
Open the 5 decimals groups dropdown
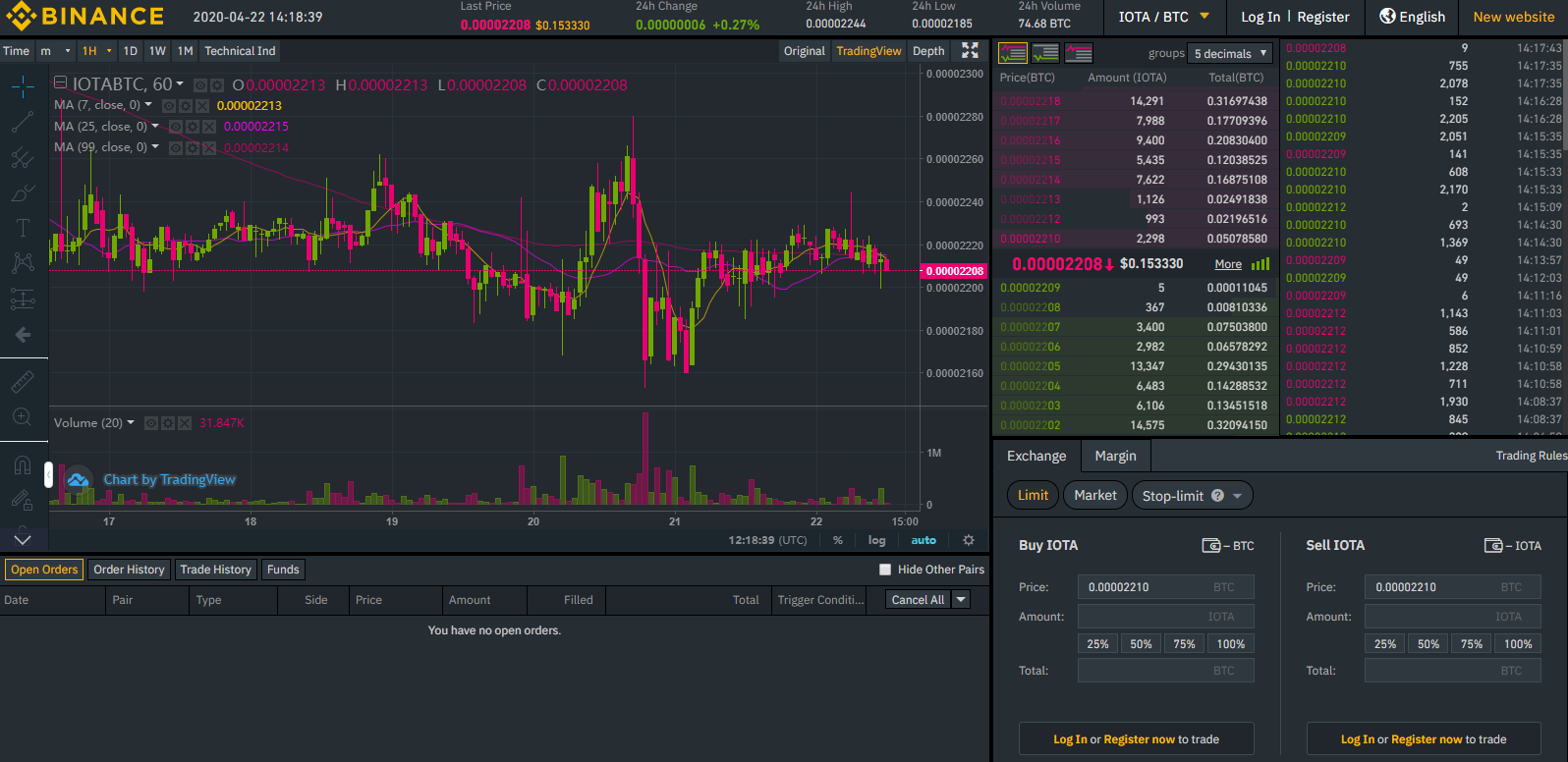coord(1230,53)
